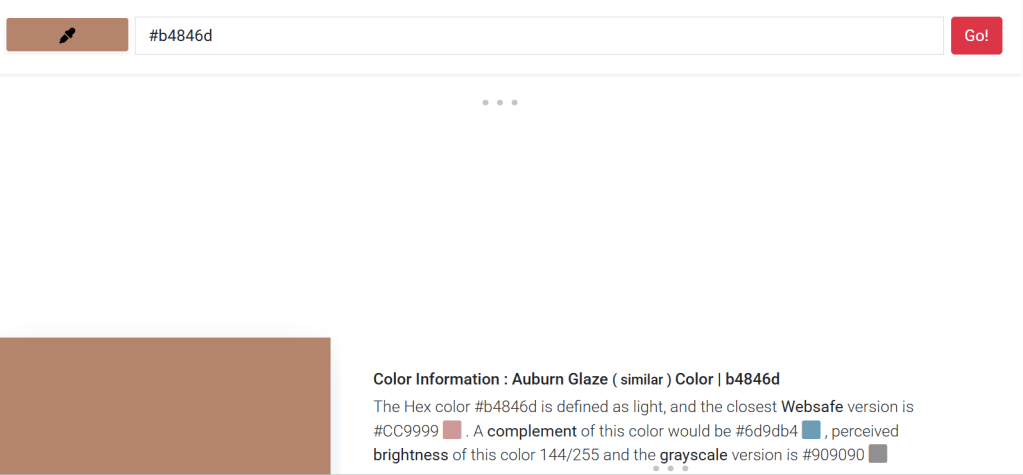This screenshot has width=1023, height=475.
Task: Click the #CC9999 hex code text
Action: [x=405, y=431]
